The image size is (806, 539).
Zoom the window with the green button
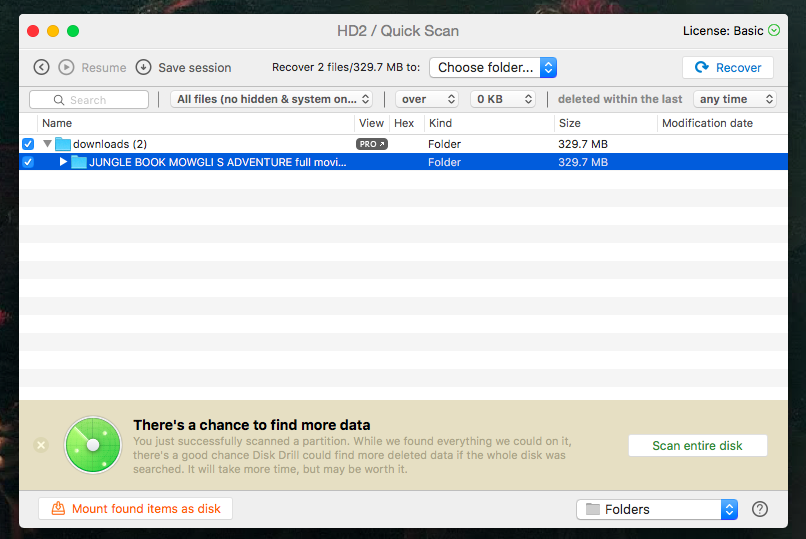click(73, 31)
